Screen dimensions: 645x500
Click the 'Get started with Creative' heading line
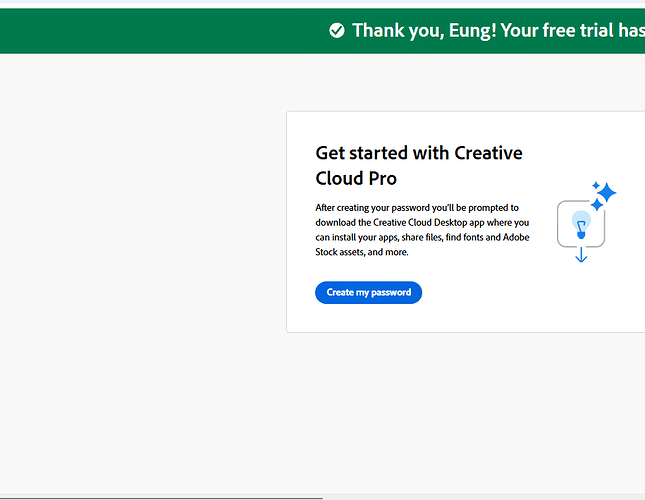(x=418, y=153)
